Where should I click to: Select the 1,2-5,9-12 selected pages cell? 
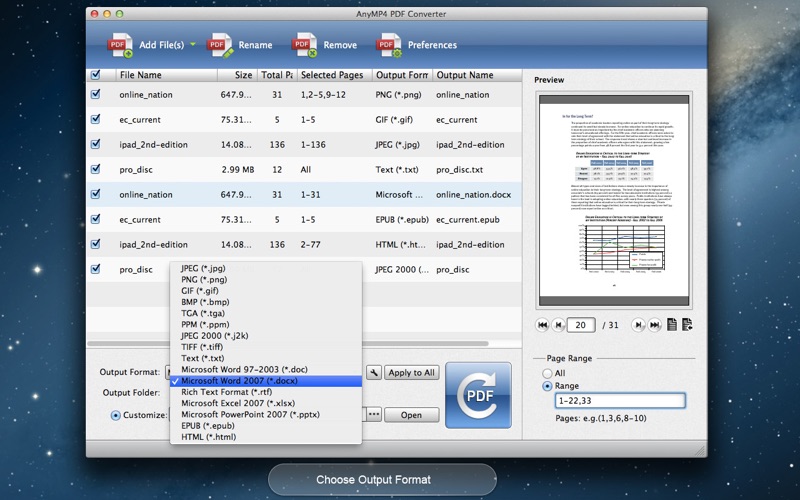[323, 94]
